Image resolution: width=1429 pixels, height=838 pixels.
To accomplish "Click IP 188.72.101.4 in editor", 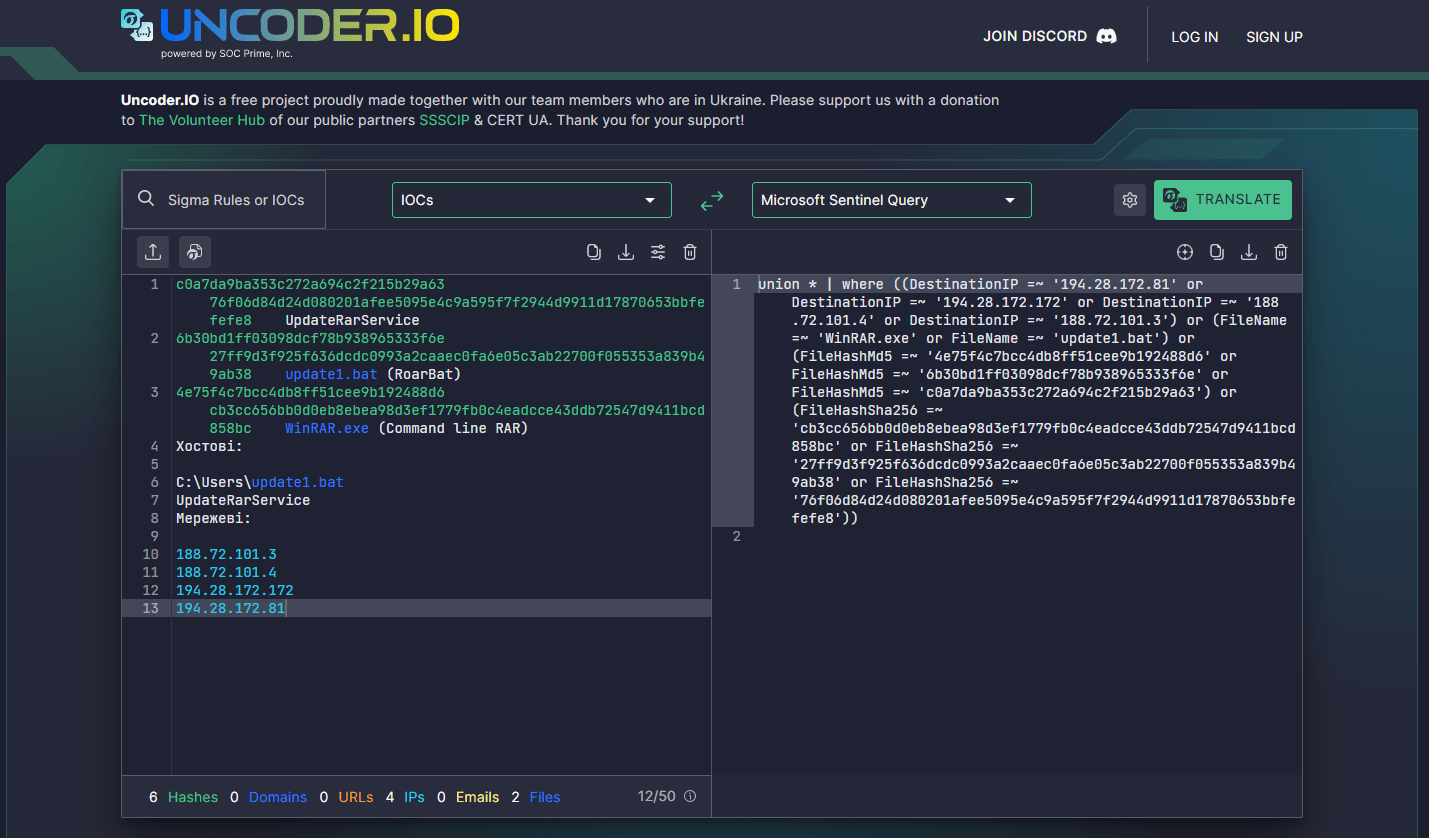I will point(226,572).
